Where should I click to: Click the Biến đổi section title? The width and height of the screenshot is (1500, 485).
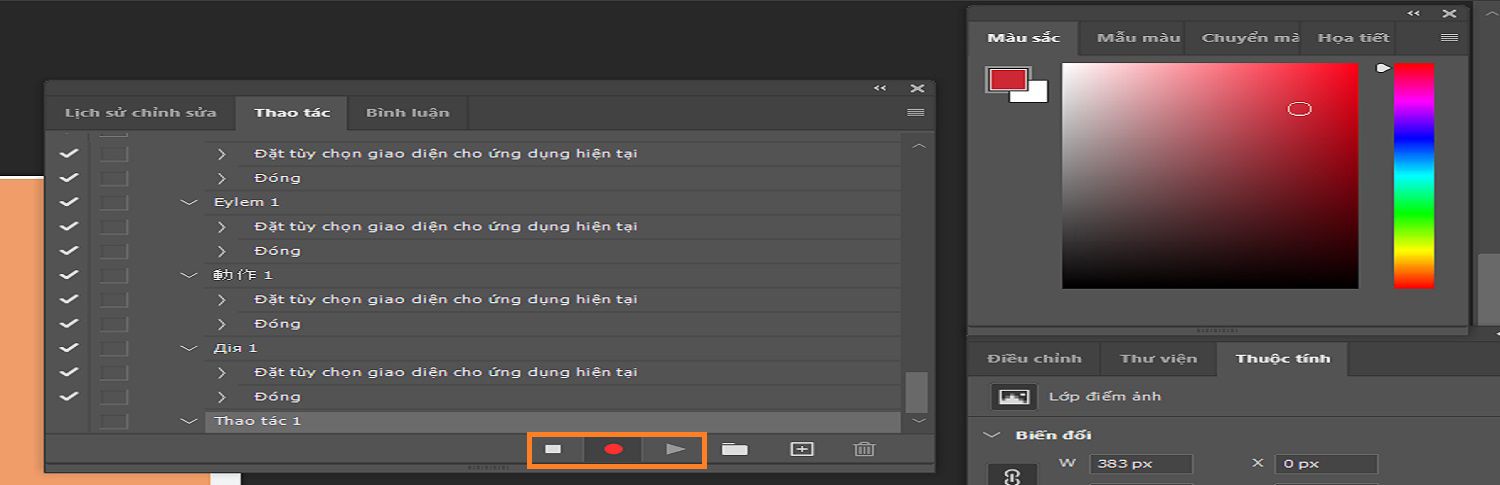point(1053,435)
